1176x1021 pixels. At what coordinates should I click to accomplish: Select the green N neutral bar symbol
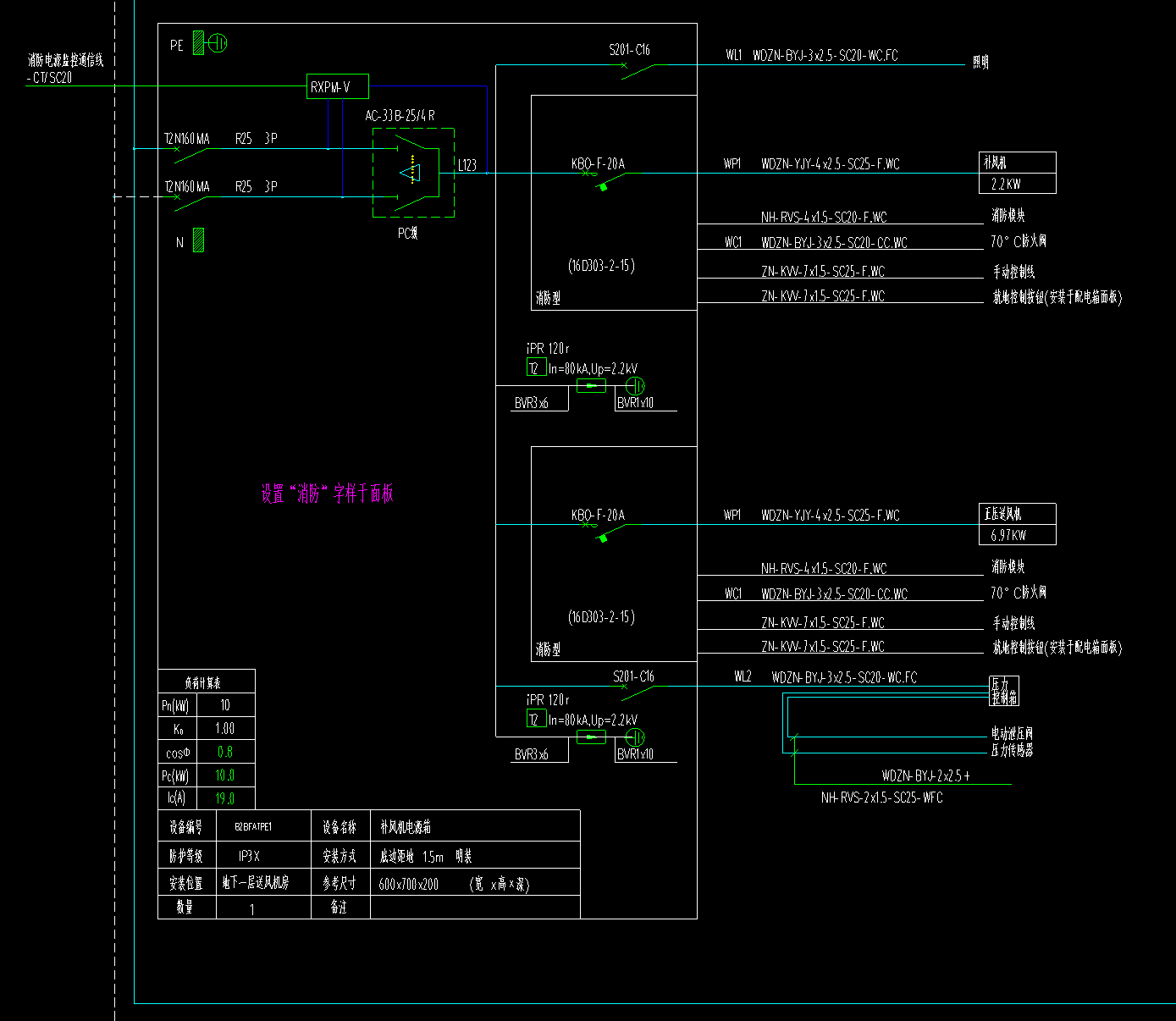tap(198, 240)
